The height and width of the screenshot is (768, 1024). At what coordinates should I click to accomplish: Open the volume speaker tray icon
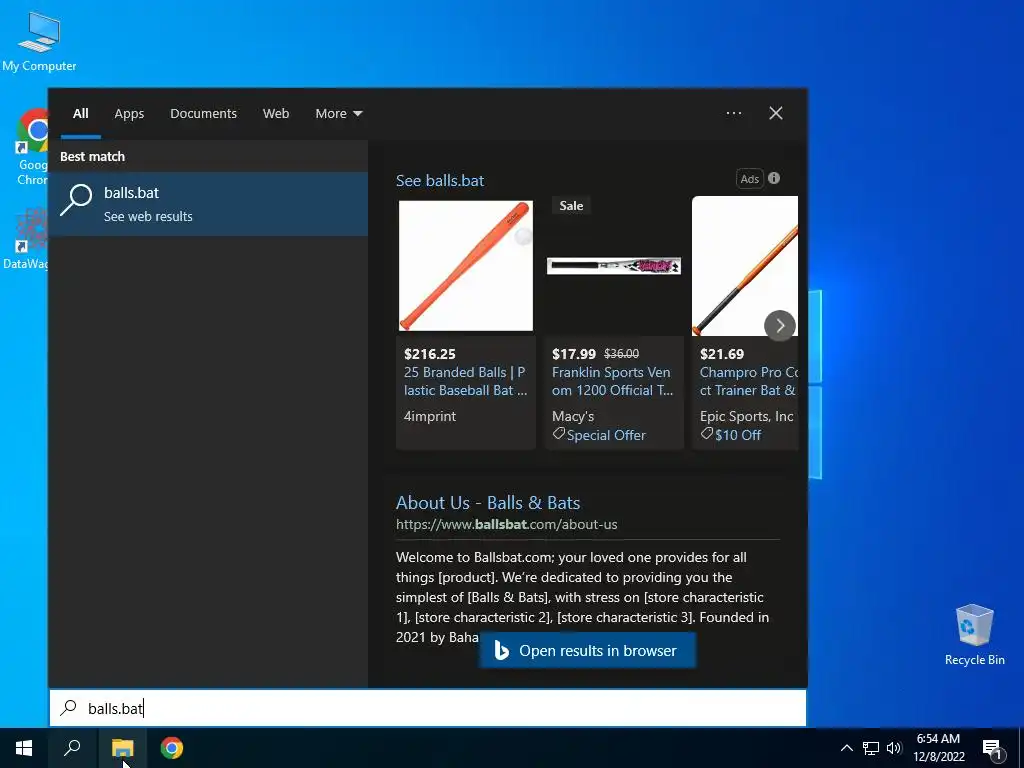[894, 748]
